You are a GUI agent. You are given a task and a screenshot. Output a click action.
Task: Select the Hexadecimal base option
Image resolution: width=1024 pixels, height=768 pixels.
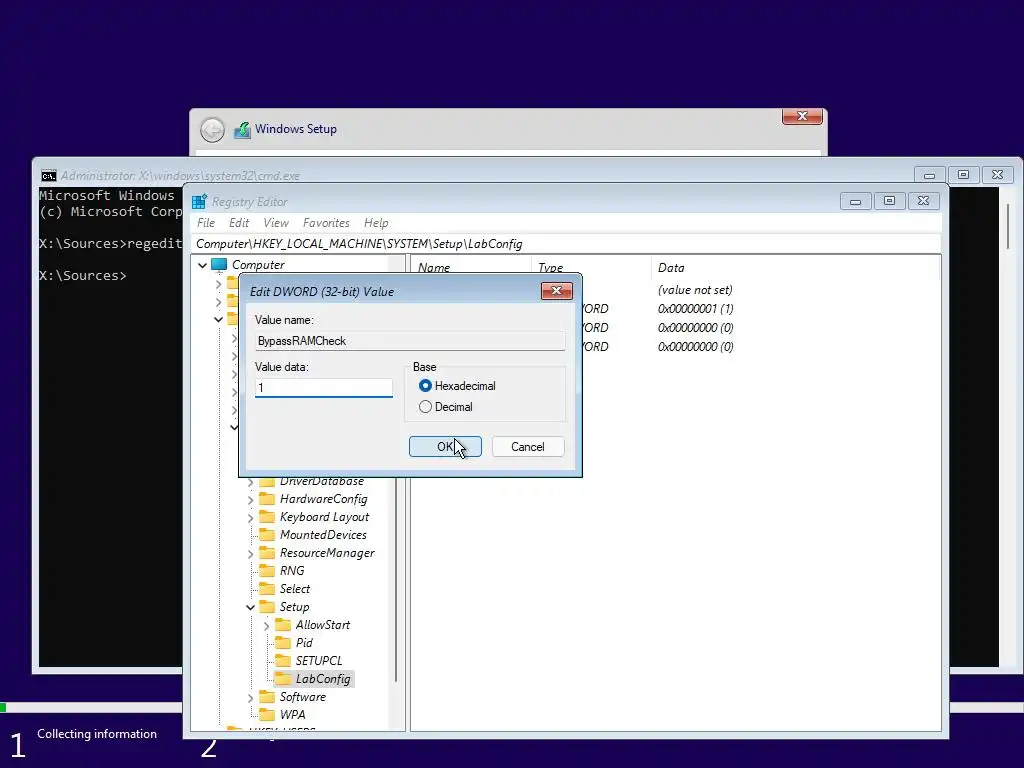pos(457,386)
